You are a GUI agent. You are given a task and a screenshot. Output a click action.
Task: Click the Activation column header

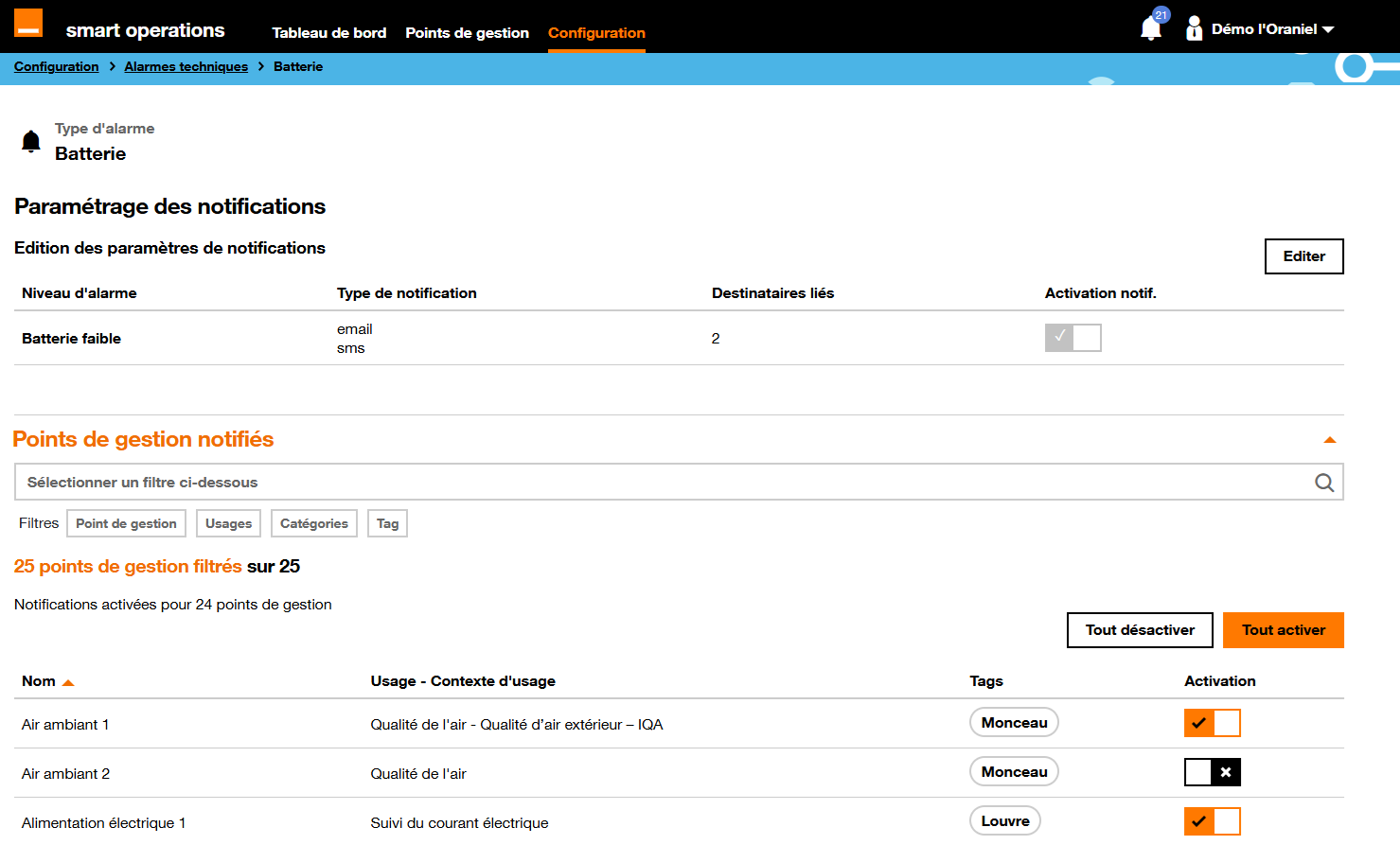click(x=1220, y=681)
